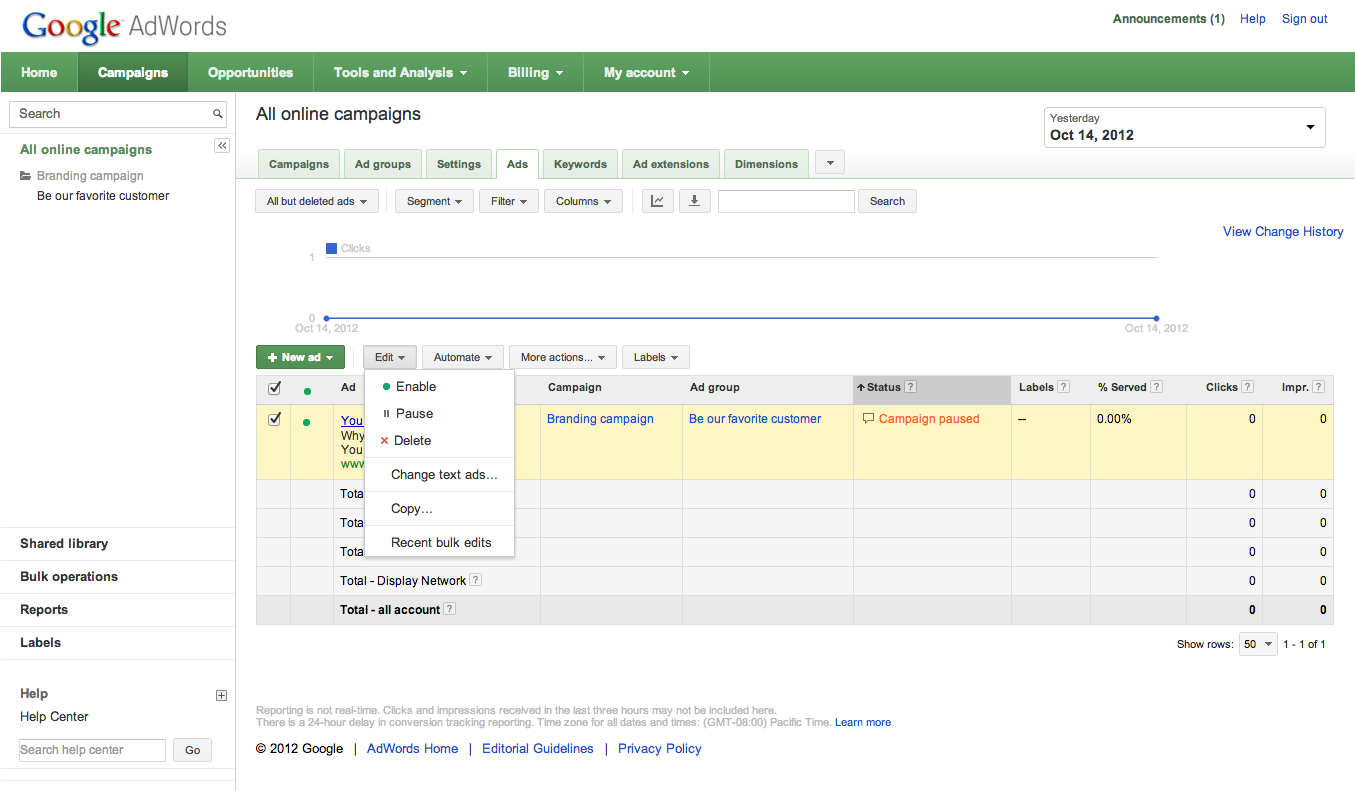Image resolution: width=1355 pixels, height=791 pixels.
Task: Switch to the Dimensions tab
Action: pos(766,164)
